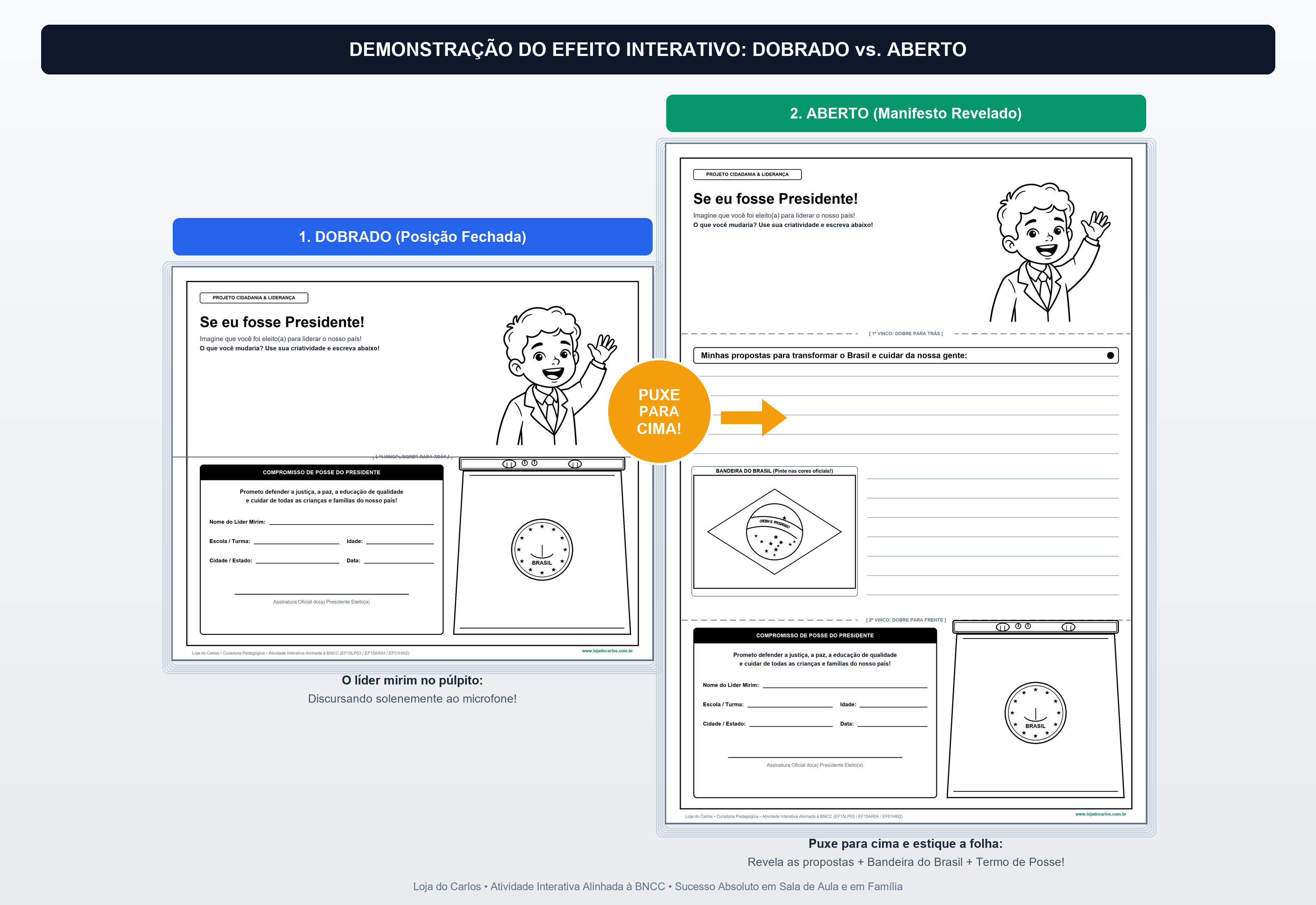Click '[ 2º VINCO: DOBRE PARA FRENTE ]' label
Screen dimensions: 1316x905
click(x=906, y=620)
